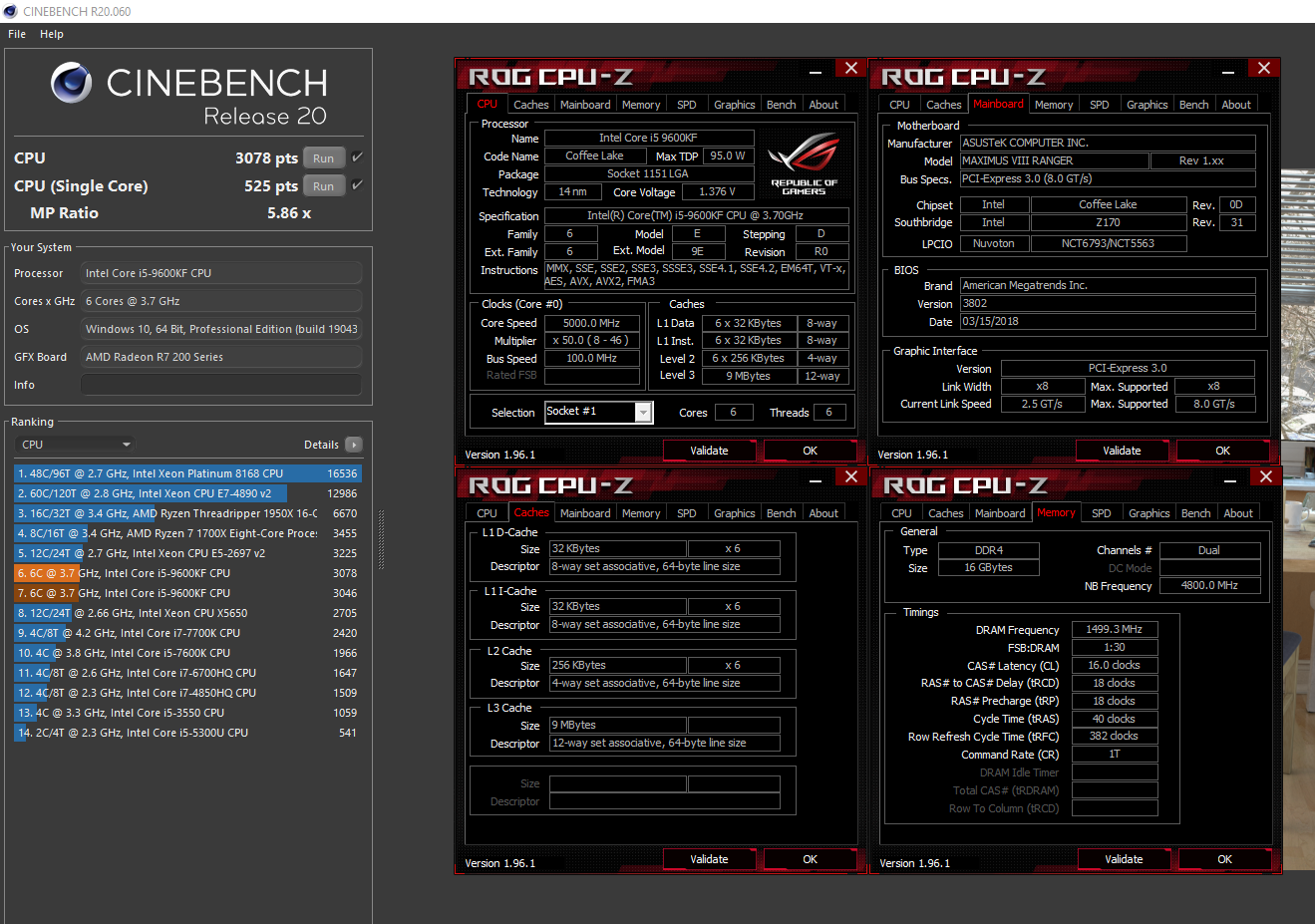Screen dimensions: 1315x924
Task: Select the i5-9600KF row scoring 3046
Action: 187,593
